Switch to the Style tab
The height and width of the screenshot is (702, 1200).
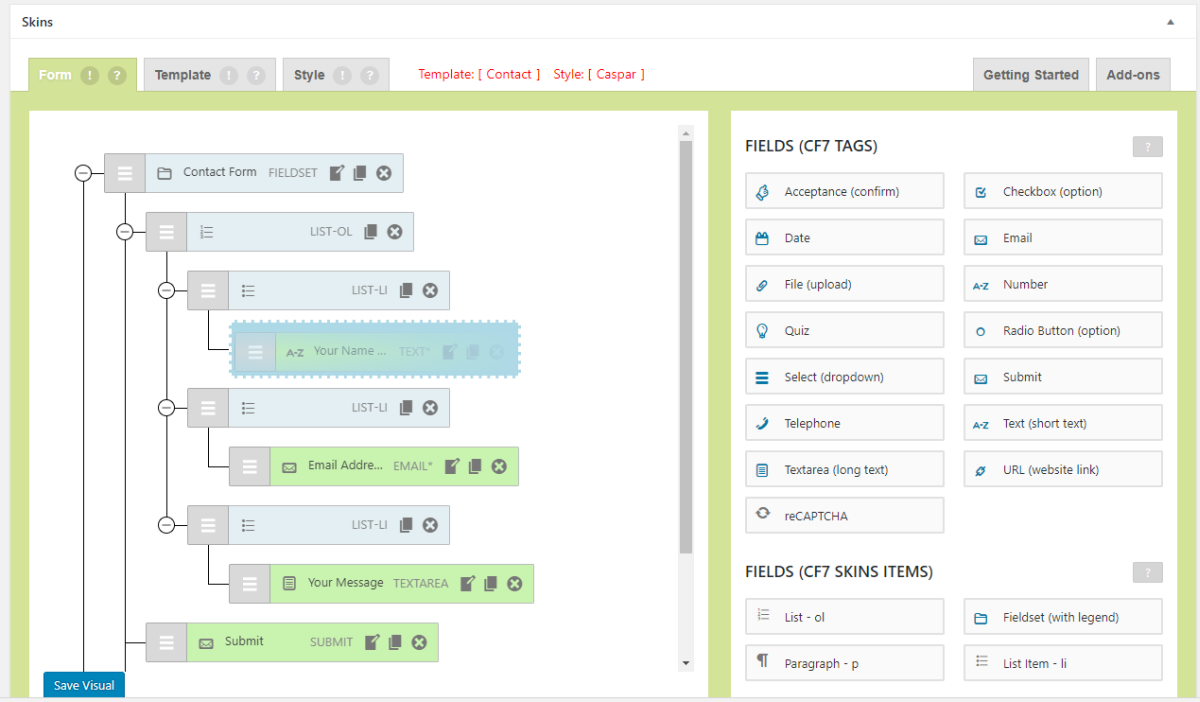[x=309, y=75]
